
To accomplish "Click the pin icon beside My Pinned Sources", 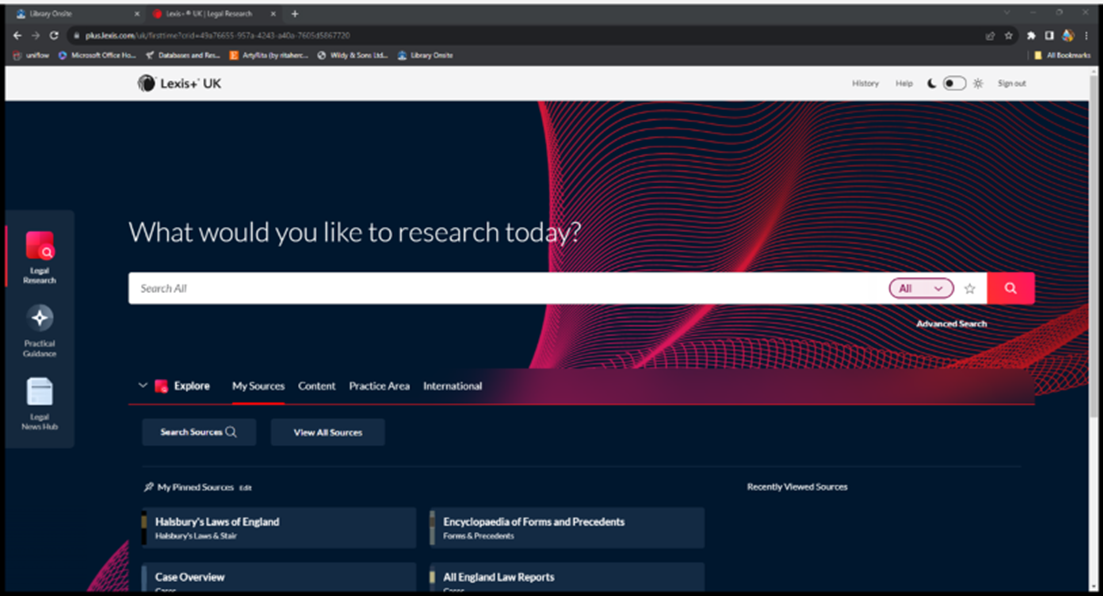I will click(148, 487).
